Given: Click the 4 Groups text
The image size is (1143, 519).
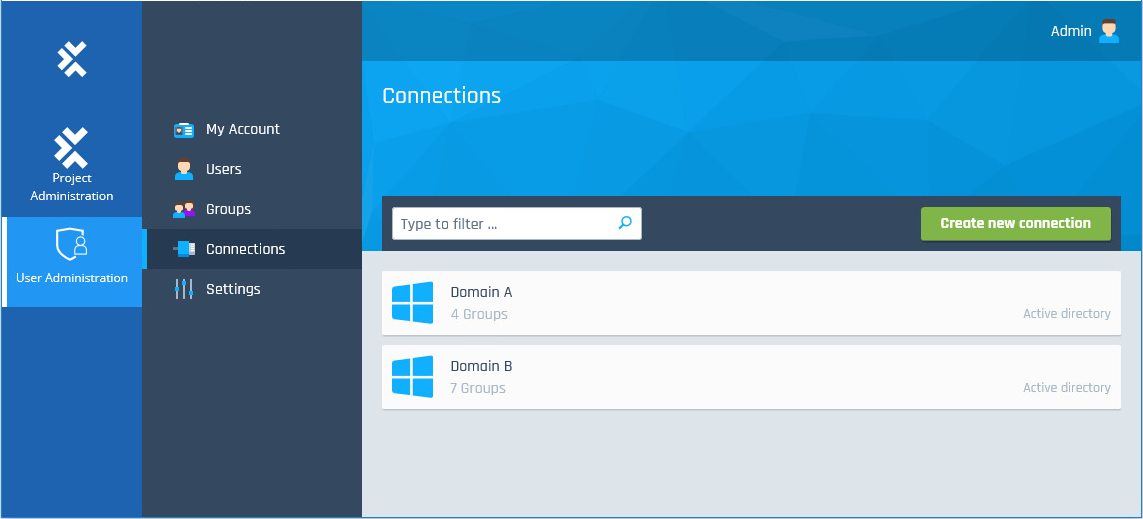Looking at the screenshot, I should [479, 315].
